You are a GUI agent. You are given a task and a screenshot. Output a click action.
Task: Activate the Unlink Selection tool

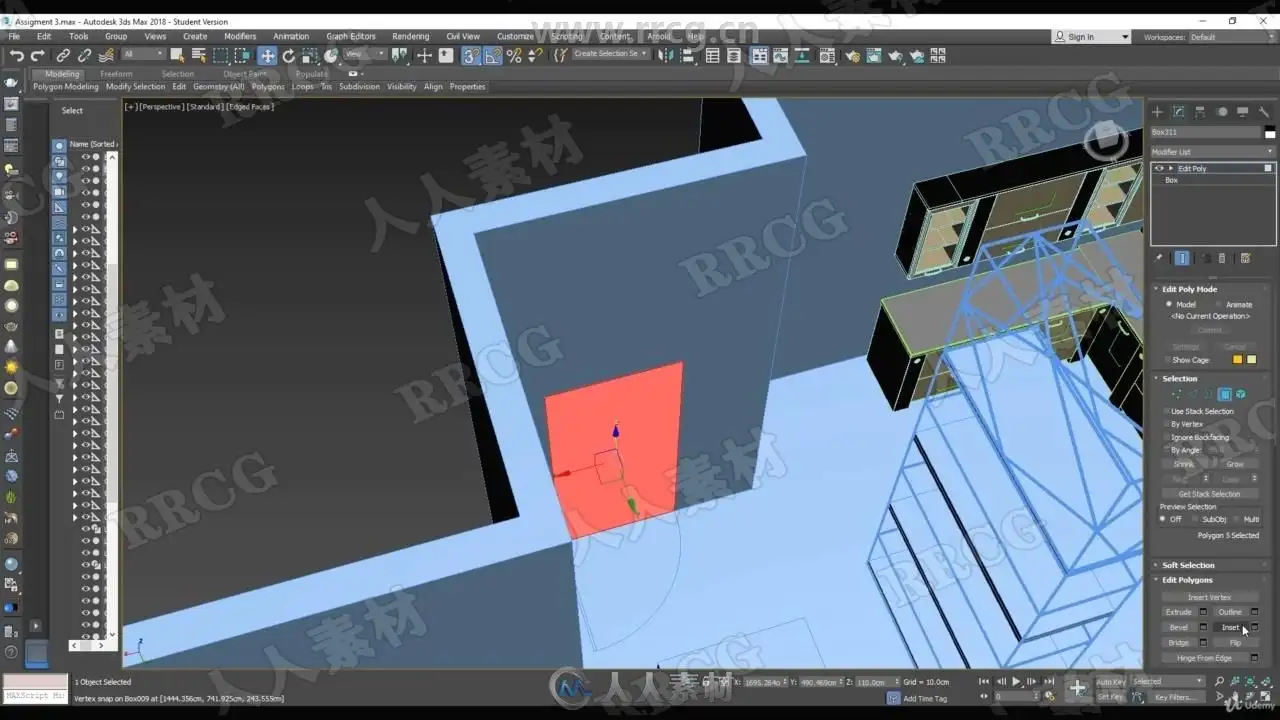[x=84, y=56]
